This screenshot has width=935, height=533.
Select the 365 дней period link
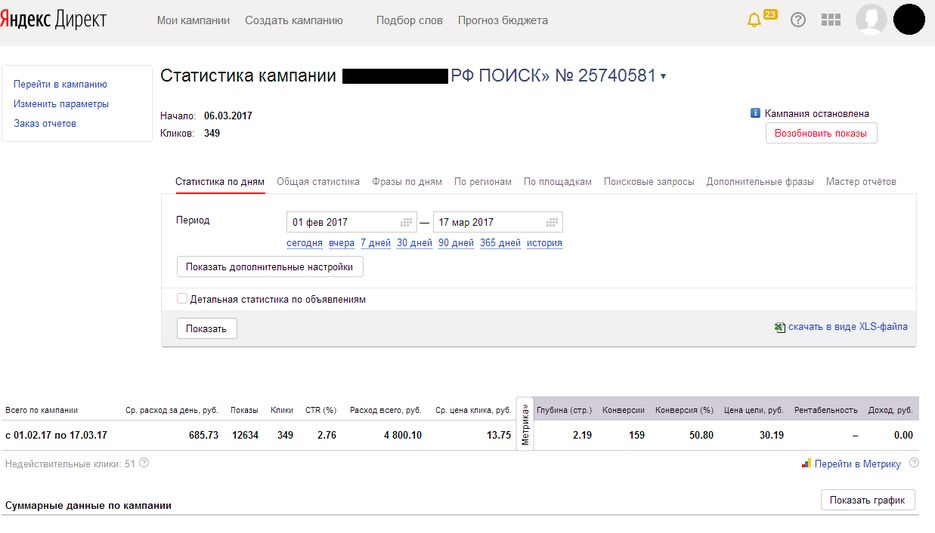500,243
